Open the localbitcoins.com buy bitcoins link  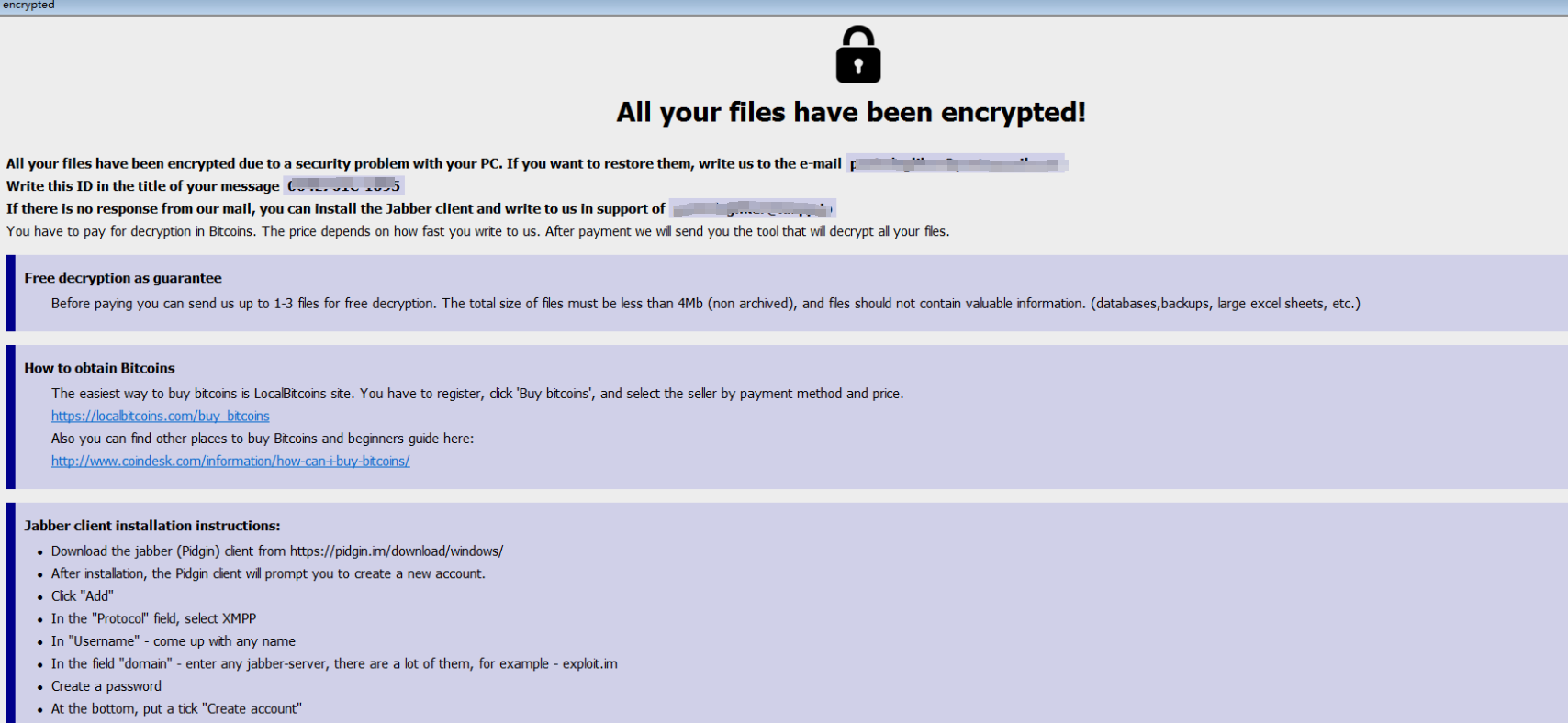[x=160, y=417]
